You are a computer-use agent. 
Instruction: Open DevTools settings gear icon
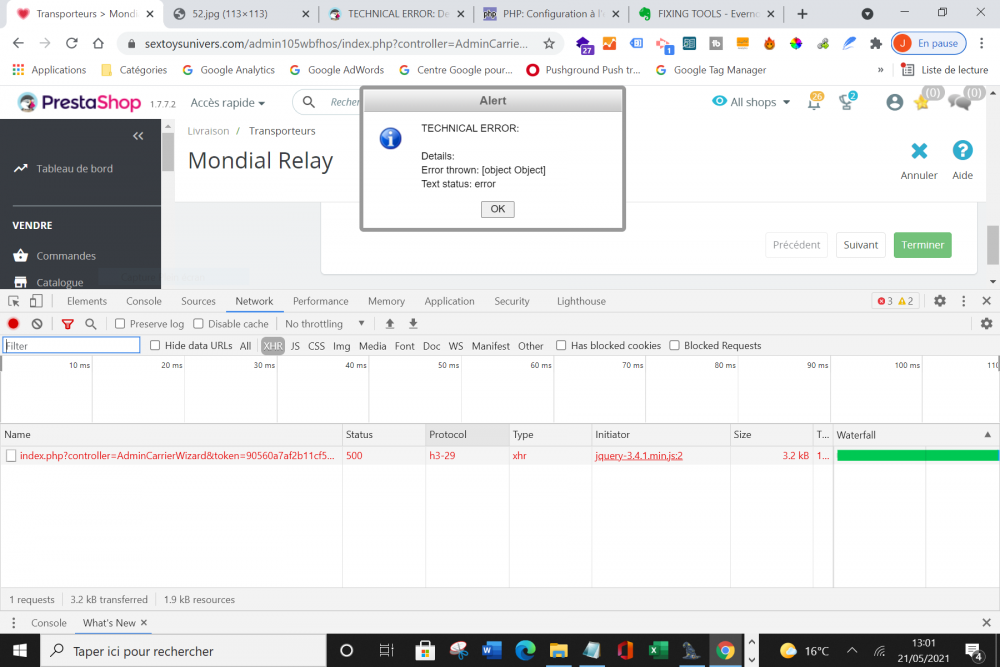(x=939, y=301)
